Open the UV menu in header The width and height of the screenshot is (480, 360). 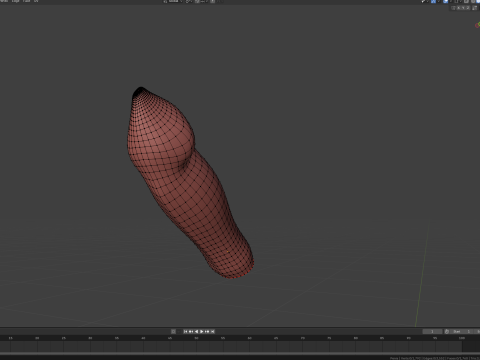36,1
